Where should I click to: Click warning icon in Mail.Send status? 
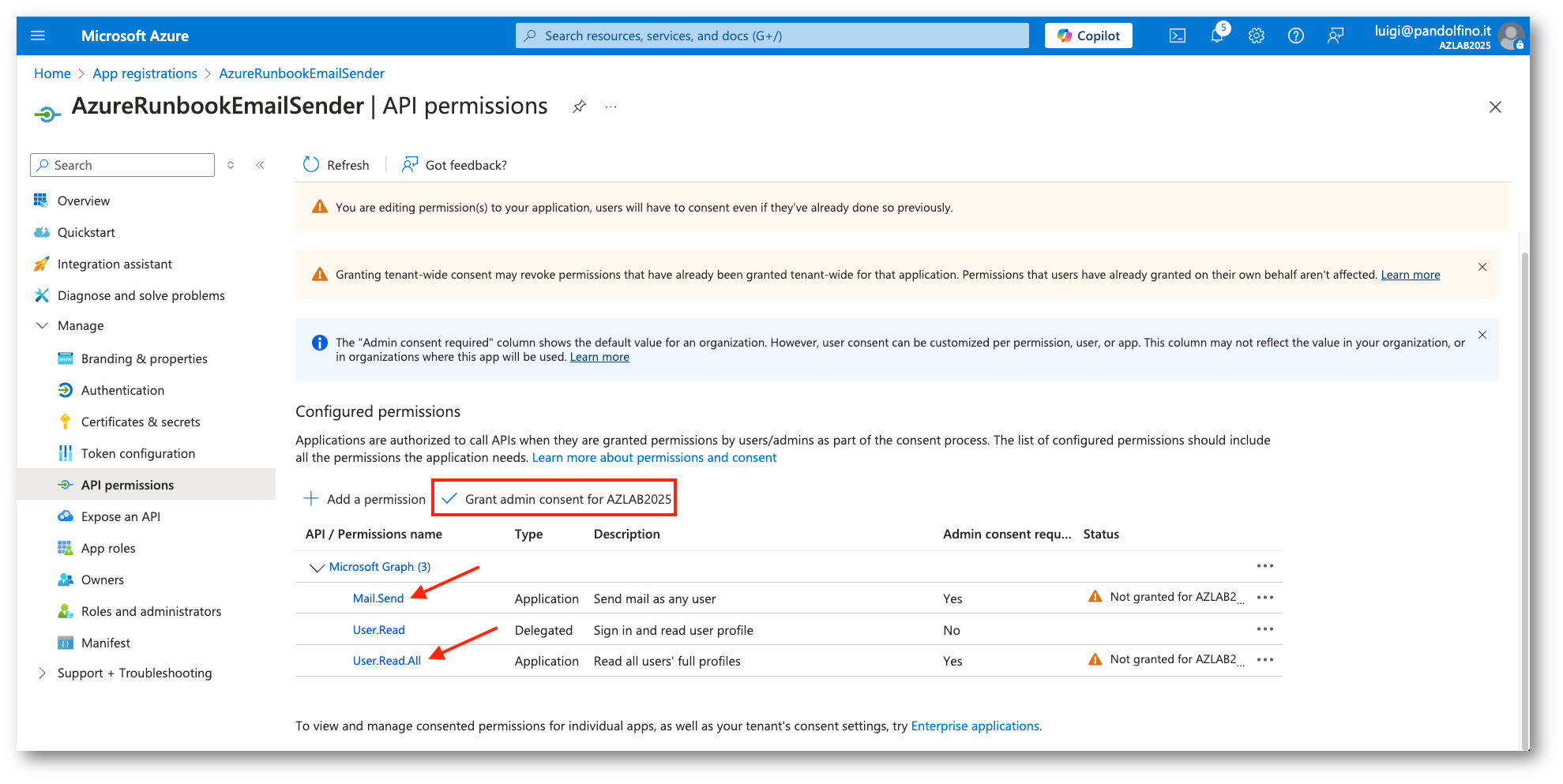[x=1095, y=597]
